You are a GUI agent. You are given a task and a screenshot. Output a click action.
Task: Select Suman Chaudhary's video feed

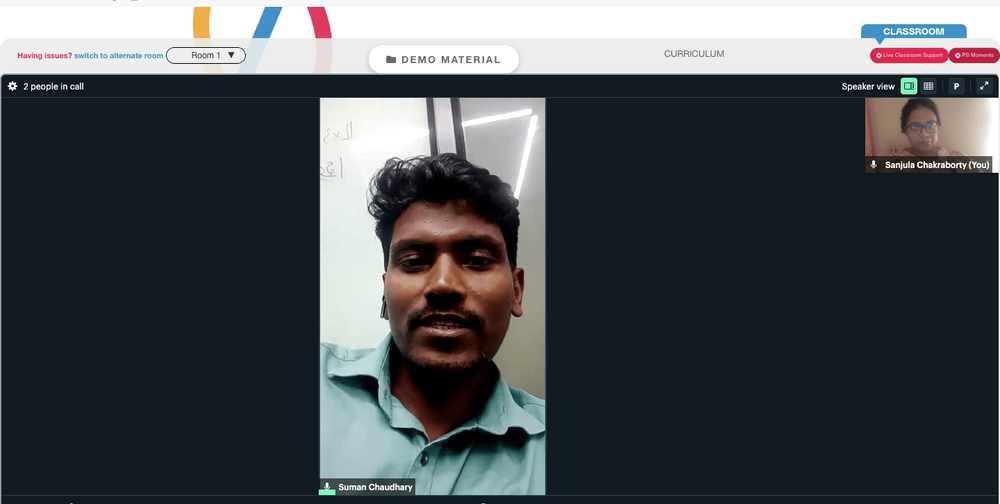click(x=432, y=296)
